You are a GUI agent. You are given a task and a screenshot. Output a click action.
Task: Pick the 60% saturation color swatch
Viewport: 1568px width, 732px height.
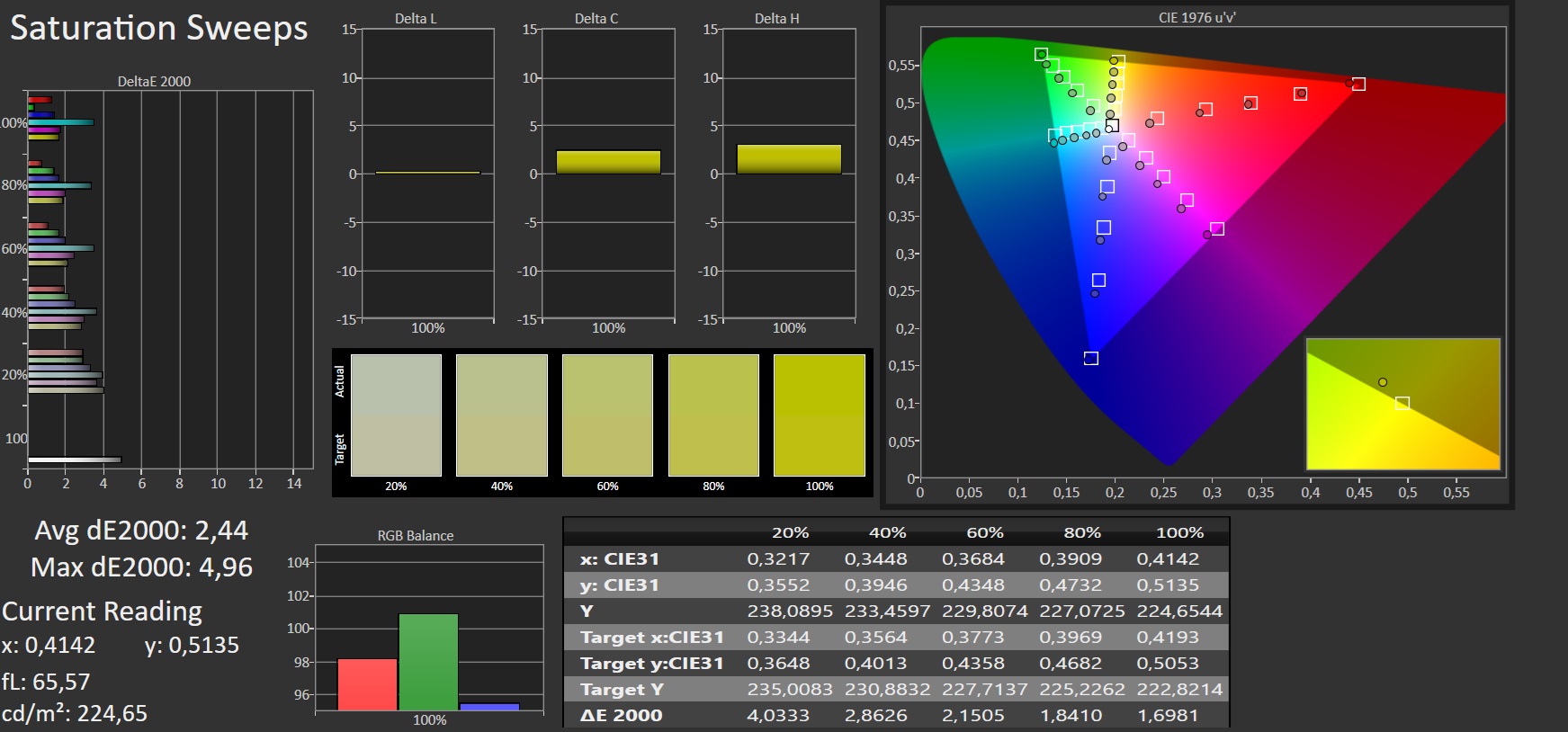click(x=607, y=415)
